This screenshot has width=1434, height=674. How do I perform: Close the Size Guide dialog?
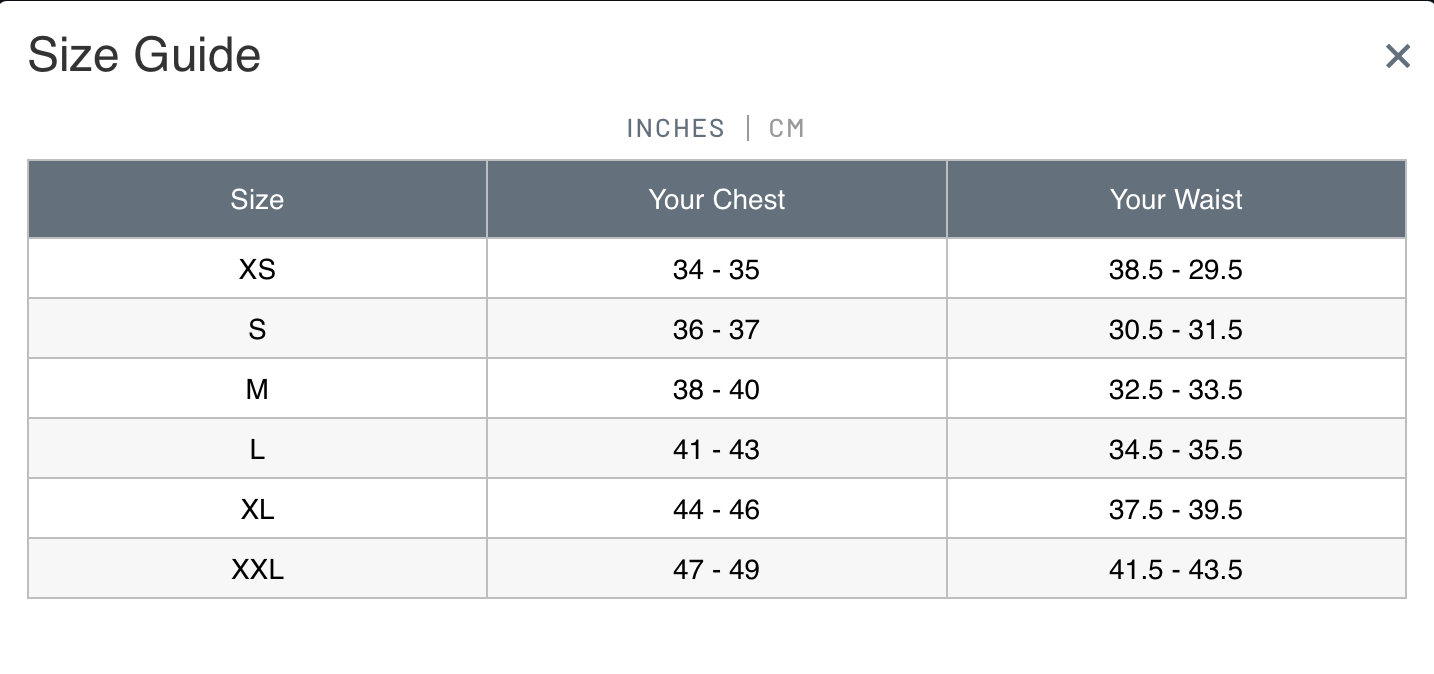click(1397, 56)
